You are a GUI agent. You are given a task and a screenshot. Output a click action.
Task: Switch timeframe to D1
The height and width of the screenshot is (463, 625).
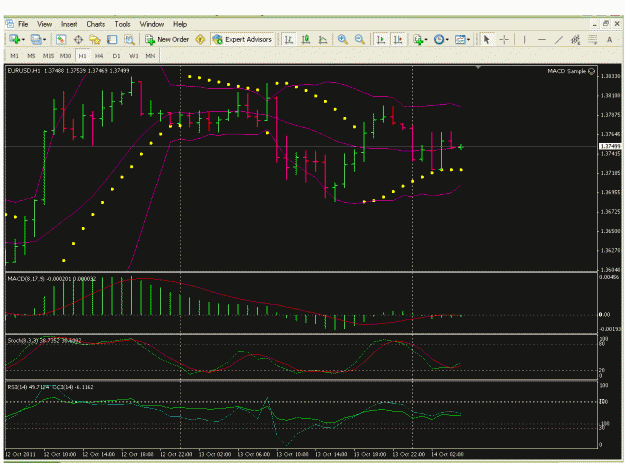(x=116, y=56)
